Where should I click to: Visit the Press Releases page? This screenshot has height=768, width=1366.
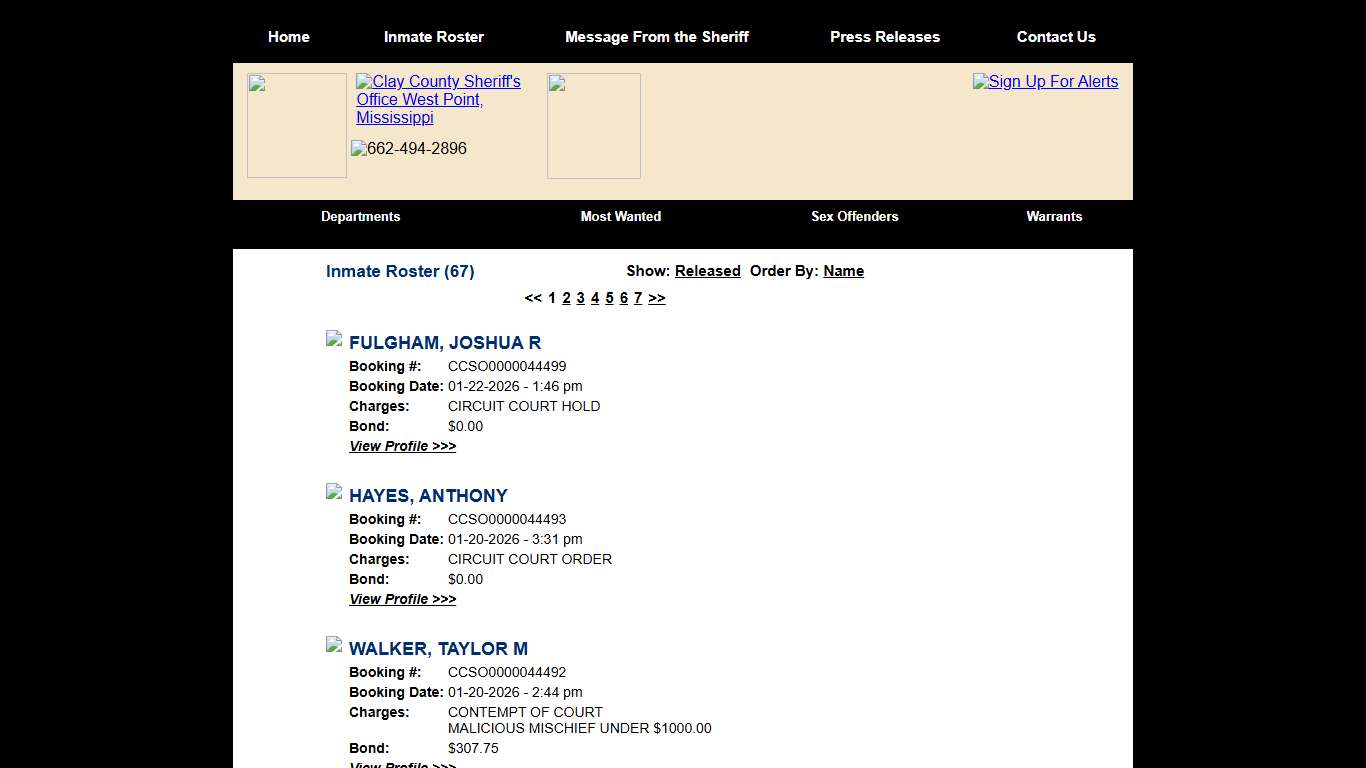[885, 37]
